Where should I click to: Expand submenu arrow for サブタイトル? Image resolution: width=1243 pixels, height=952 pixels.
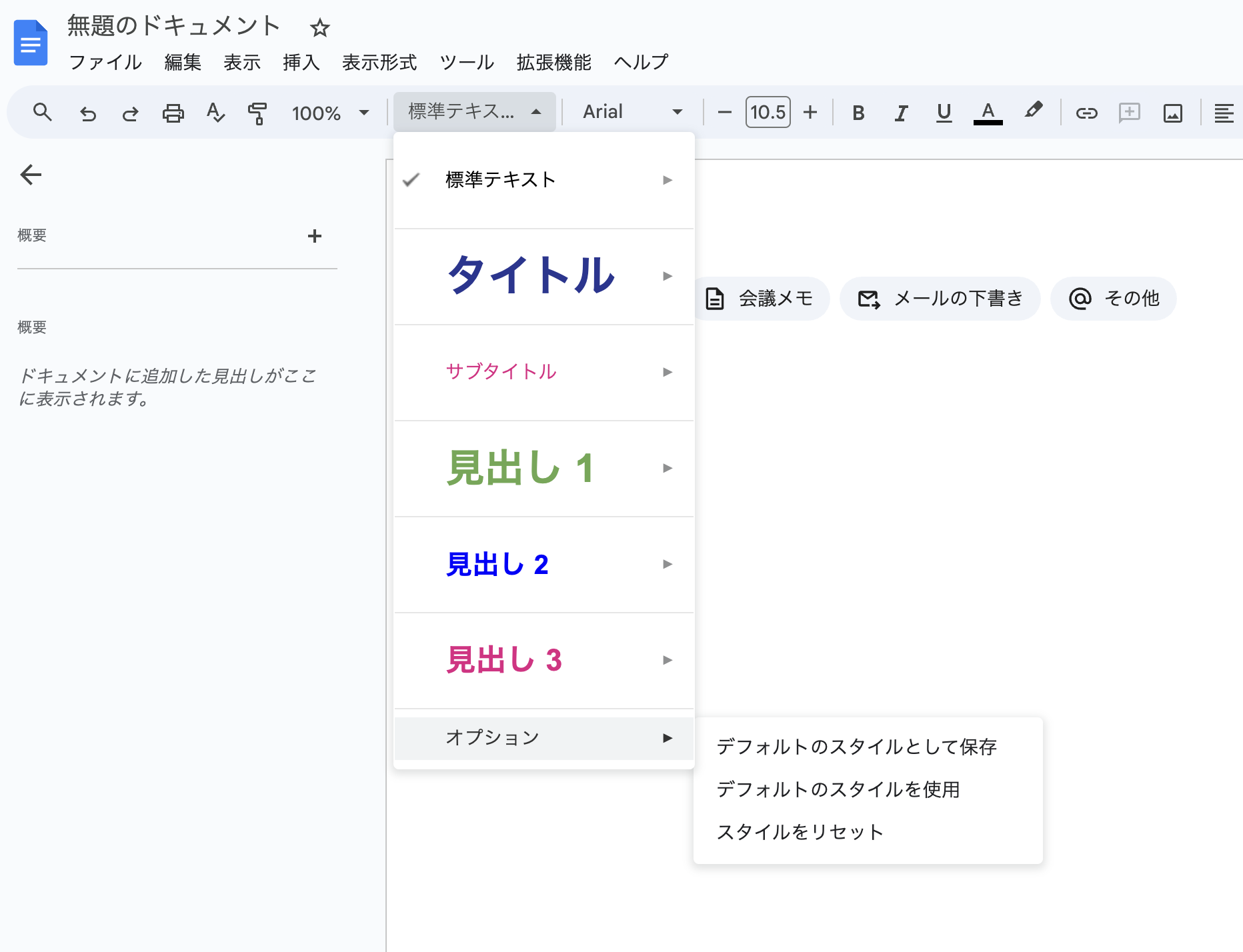pyautogui.click(x=668, y=372)
